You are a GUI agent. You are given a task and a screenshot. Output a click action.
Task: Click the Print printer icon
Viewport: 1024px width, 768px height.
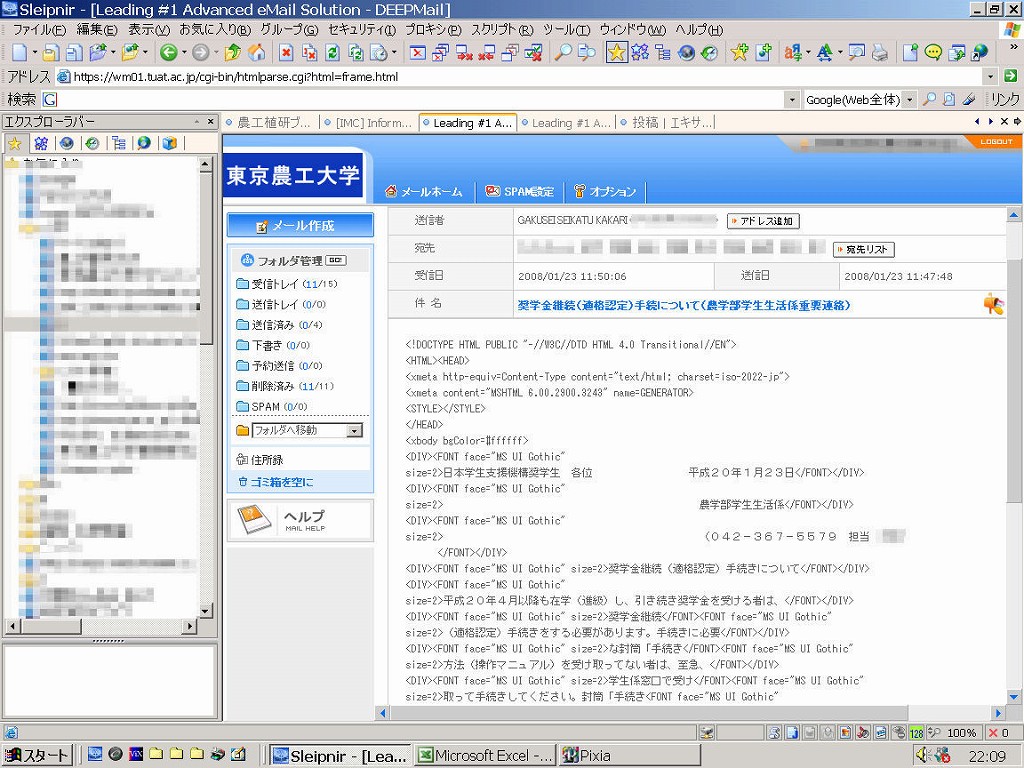pyautogui.click(x=880, y=52)
